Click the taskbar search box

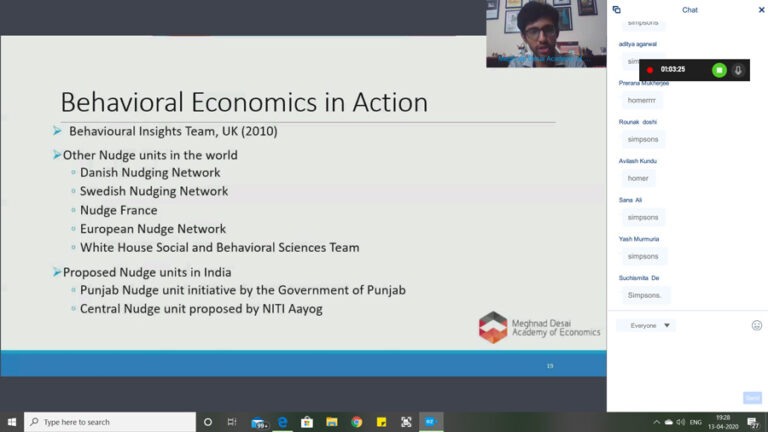(110, 422)
